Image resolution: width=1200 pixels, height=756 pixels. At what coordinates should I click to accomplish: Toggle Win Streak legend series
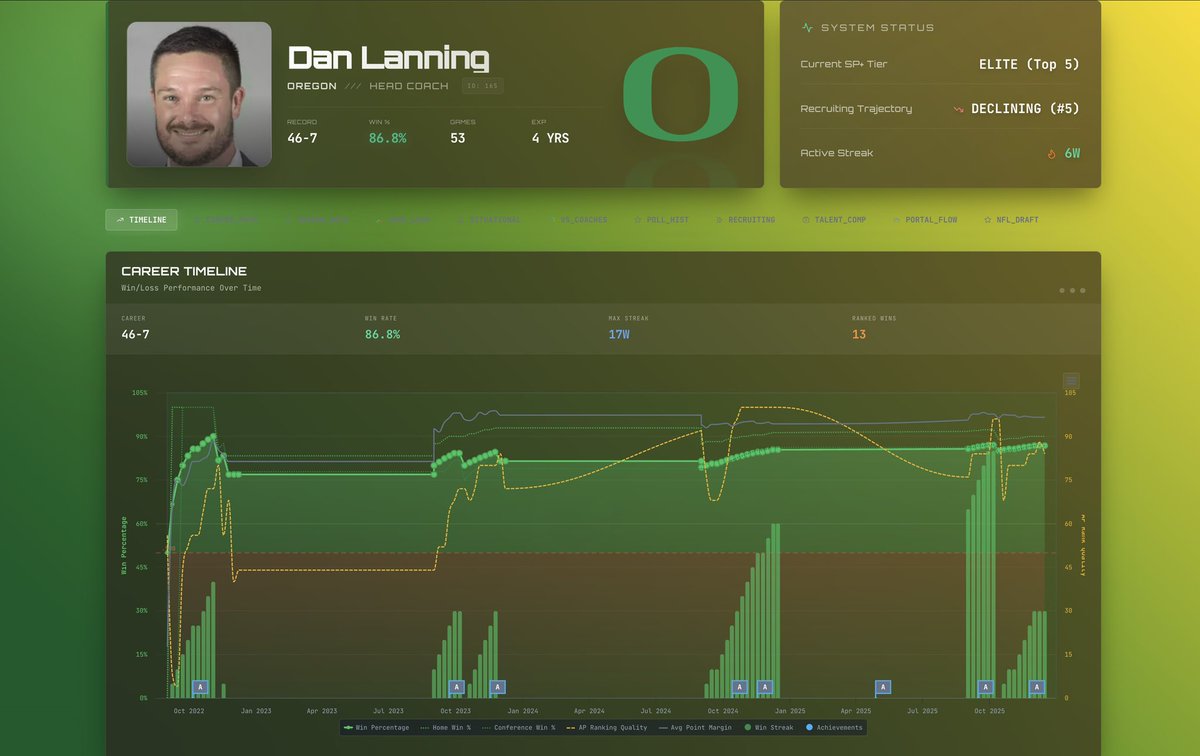point(767,727)
